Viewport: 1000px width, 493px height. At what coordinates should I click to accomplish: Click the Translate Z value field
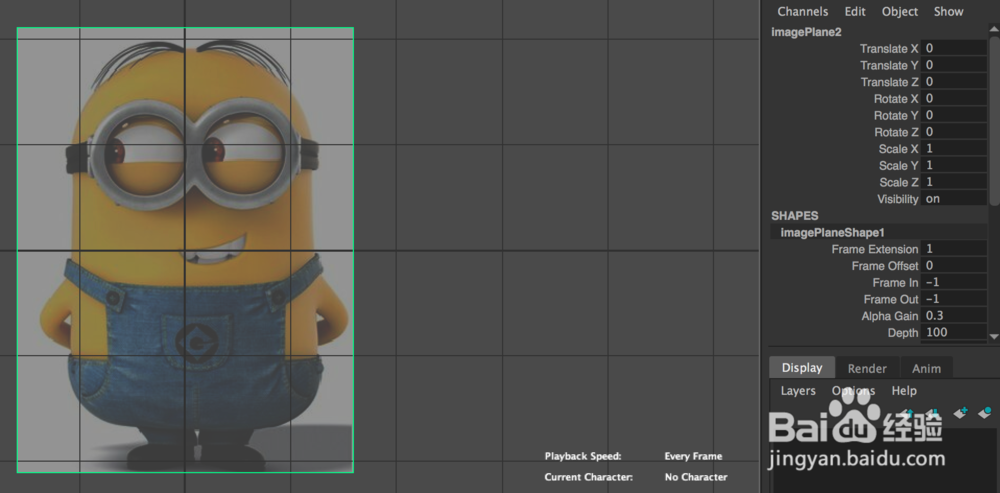[953, 82]
